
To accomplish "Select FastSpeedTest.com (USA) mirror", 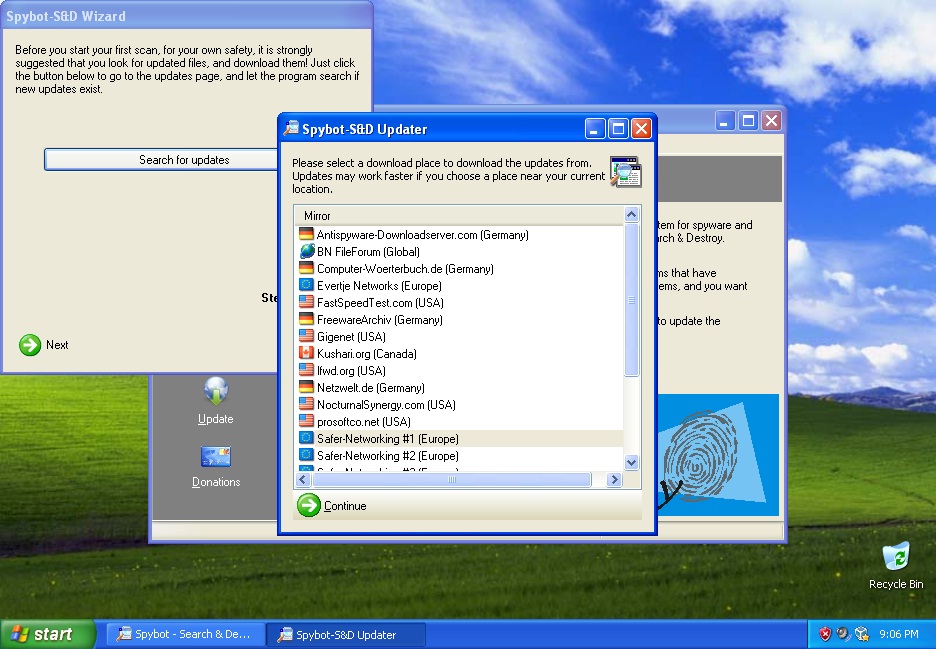I will coord(459,303).
